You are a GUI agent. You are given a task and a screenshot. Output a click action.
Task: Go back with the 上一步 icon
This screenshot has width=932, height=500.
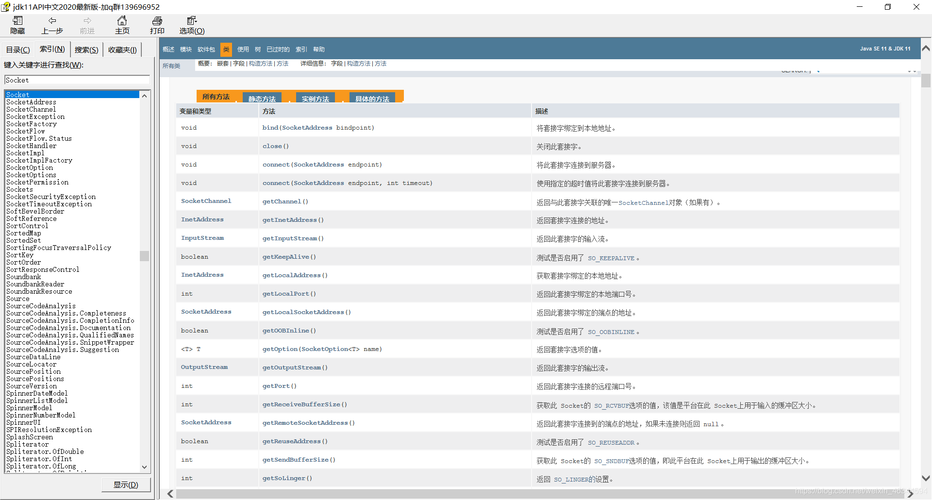(52, 25)
